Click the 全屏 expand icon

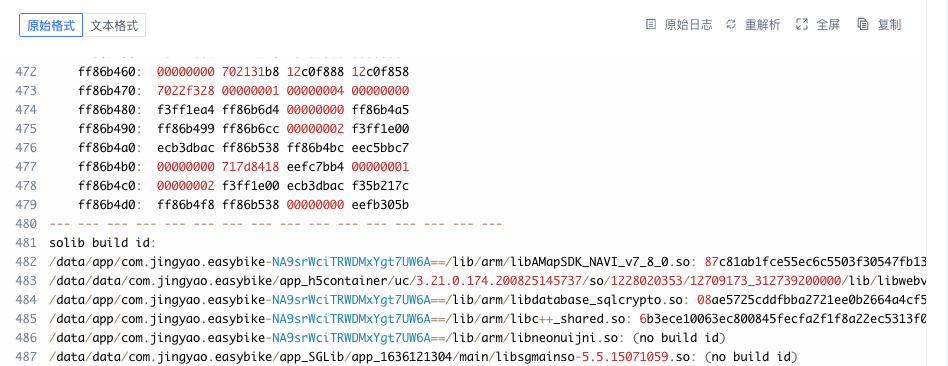pyautogui.click(x=802, y=25)
